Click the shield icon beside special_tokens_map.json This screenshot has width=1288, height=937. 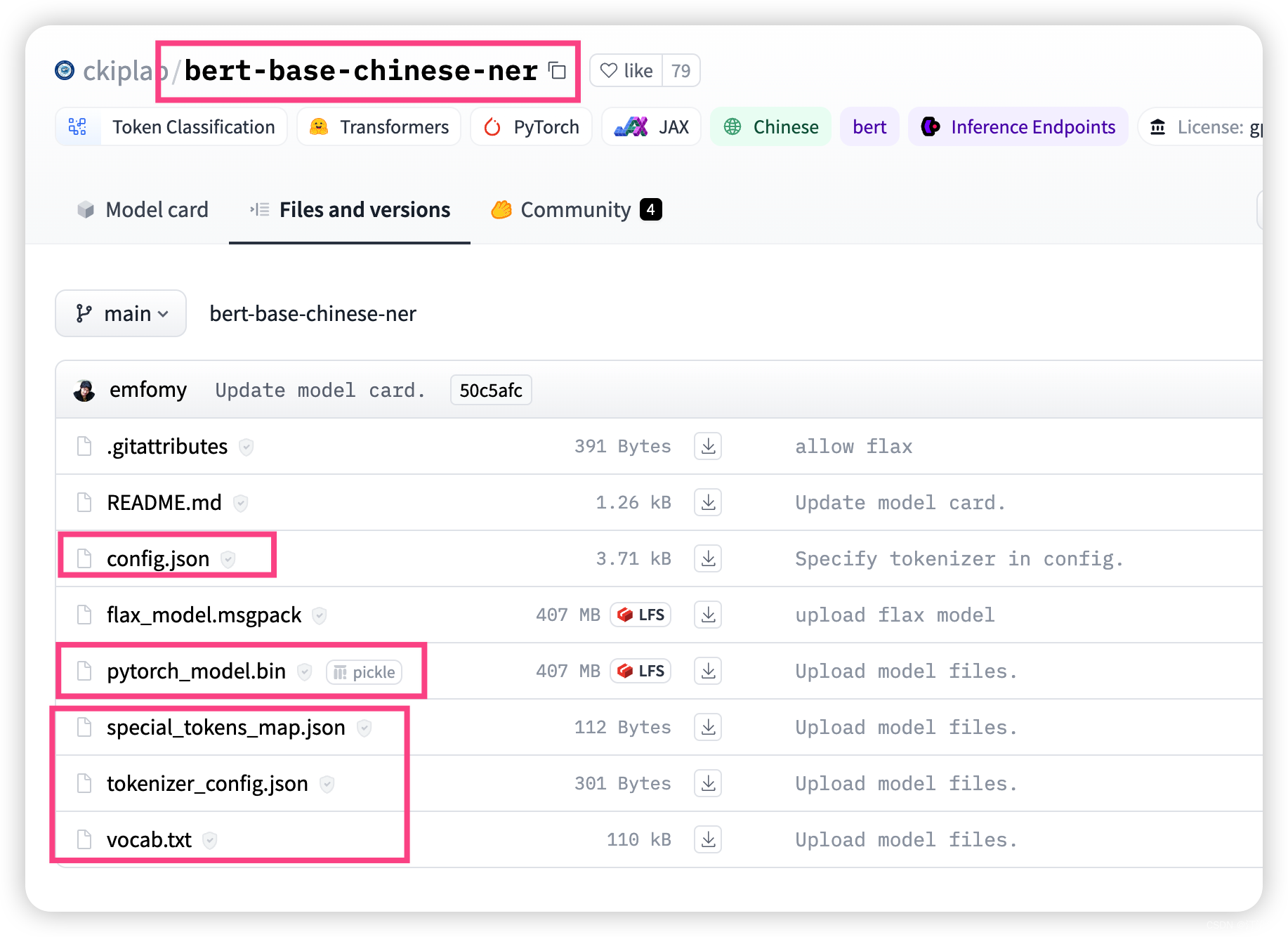coord(364,728)
